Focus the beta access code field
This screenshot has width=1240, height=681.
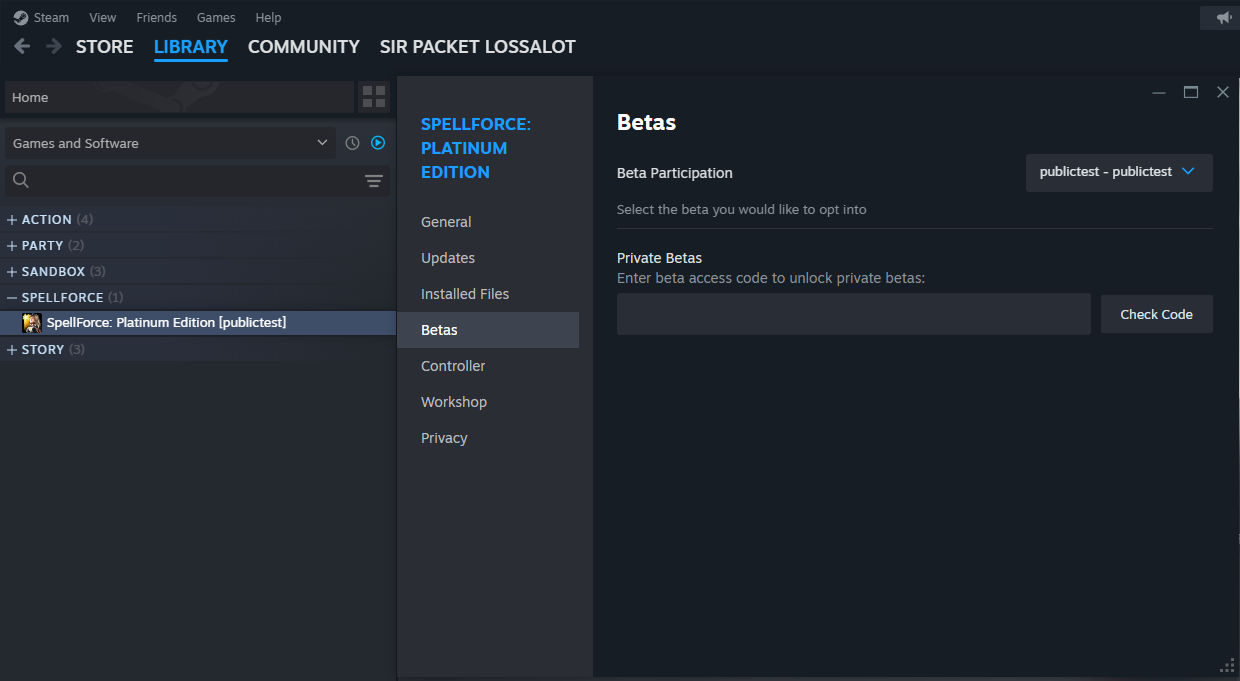coord(853,314)
